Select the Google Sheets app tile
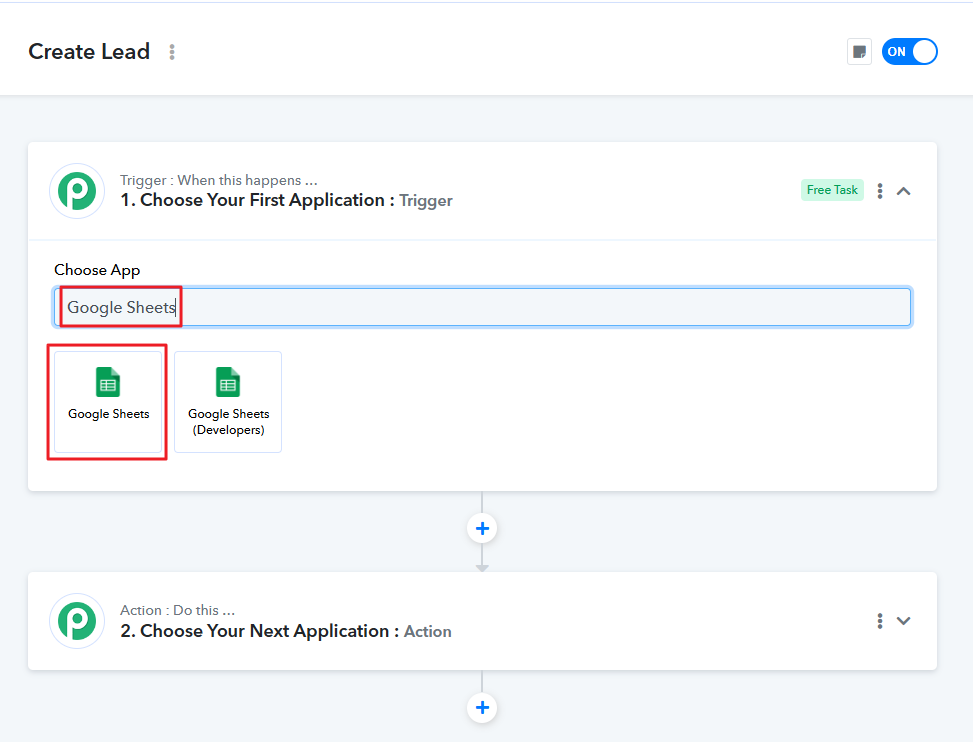 click(x=108, y=401)
